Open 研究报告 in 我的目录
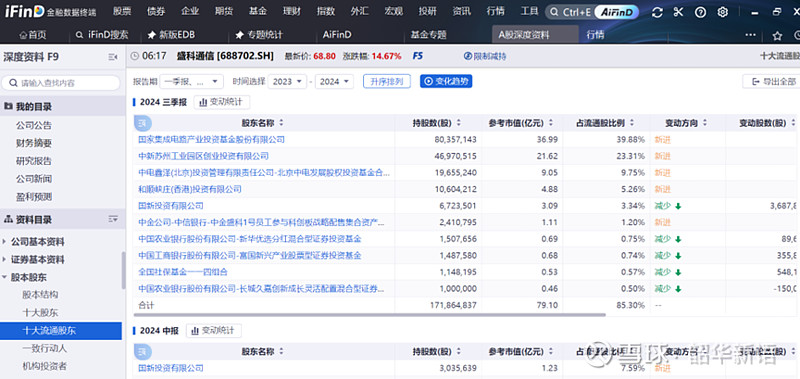Image resolution: width=800 pixels, height=379 pixels. pos(34,161)
